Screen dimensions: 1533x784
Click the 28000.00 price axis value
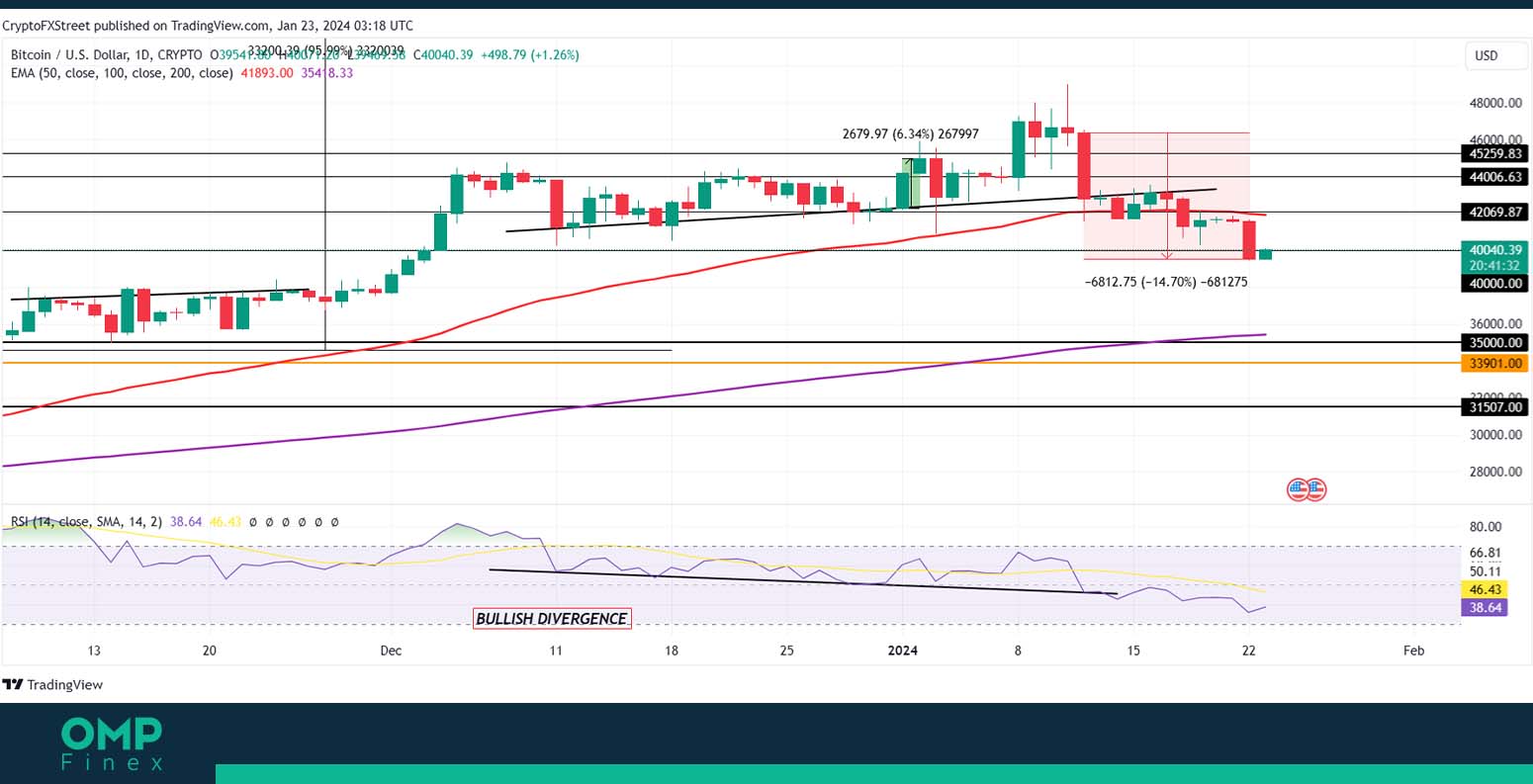1495,472
